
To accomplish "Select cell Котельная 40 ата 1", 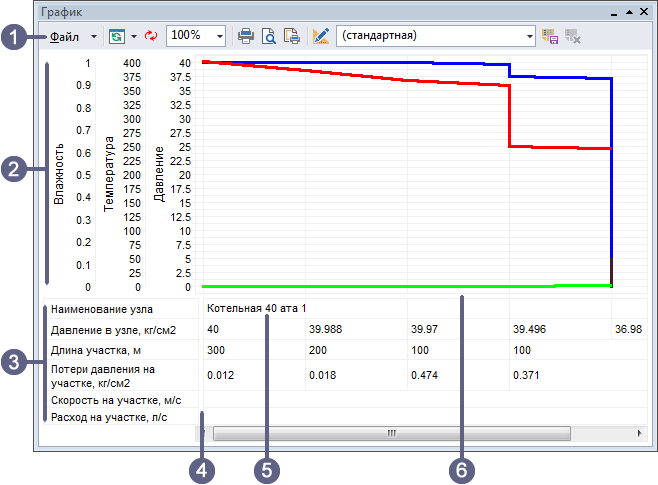I will pos(256,308).
